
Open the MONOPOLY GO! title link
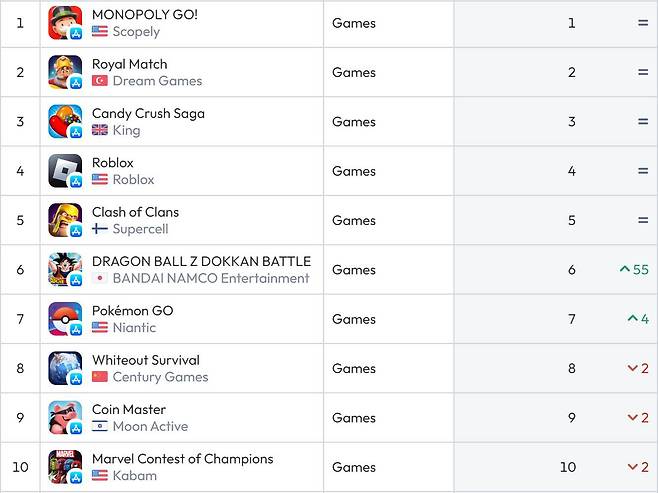click(x=144, y=15)
